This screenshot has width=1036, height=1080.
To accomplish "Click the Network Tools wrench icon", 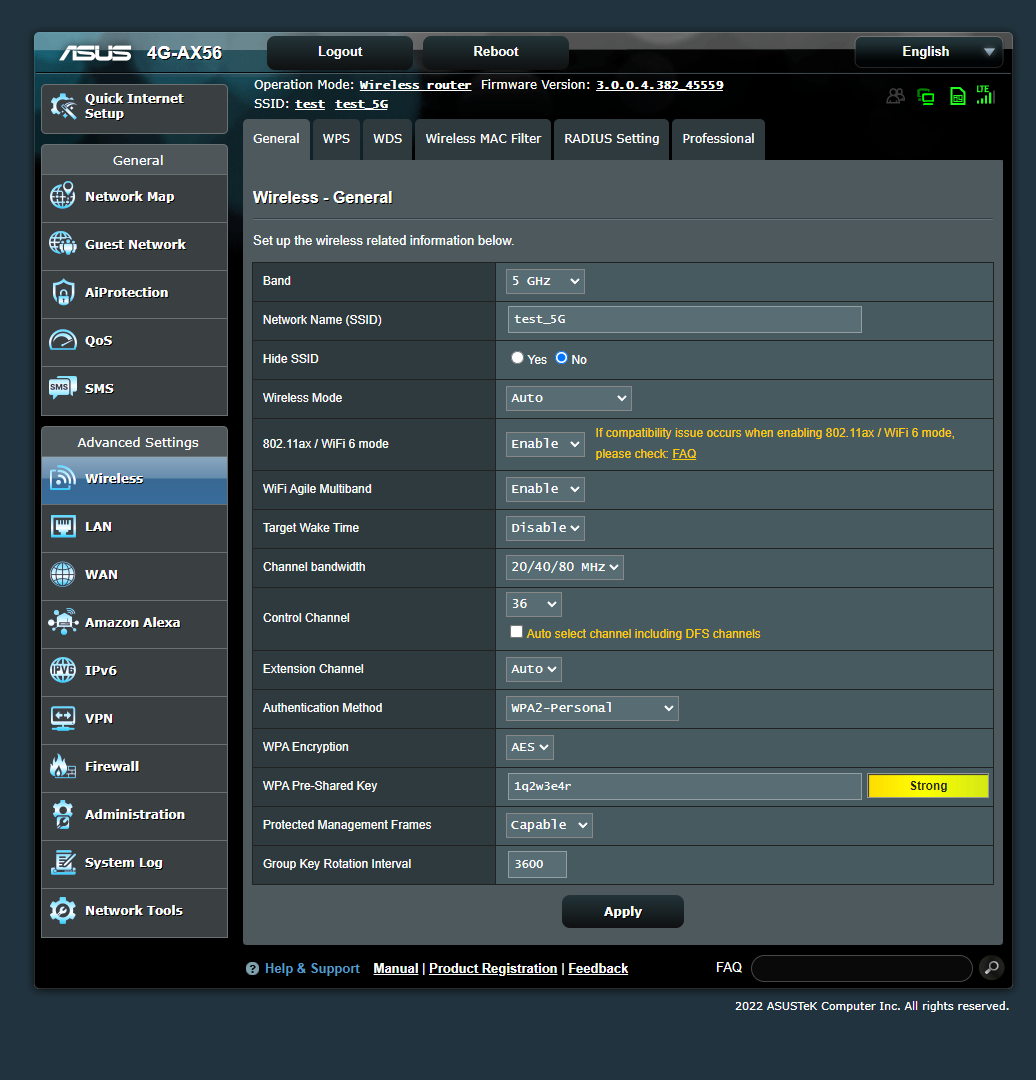I will 63,910.
